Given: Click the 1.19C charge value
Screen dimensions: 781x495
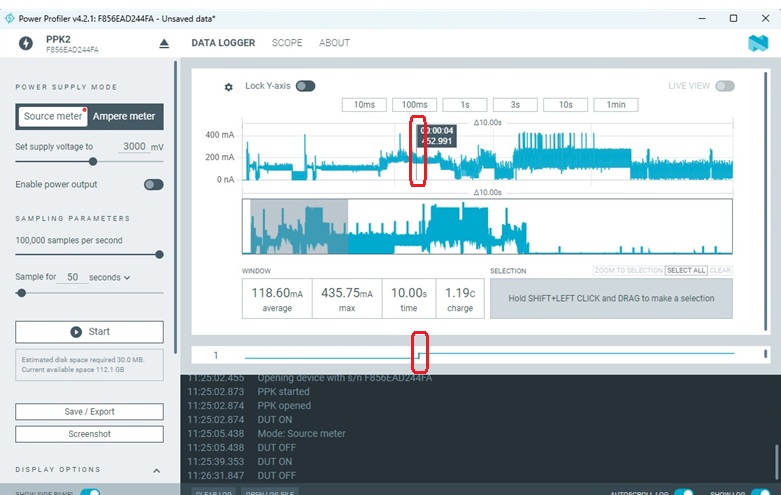Looking at the screenshot, I should pos(460,293).
